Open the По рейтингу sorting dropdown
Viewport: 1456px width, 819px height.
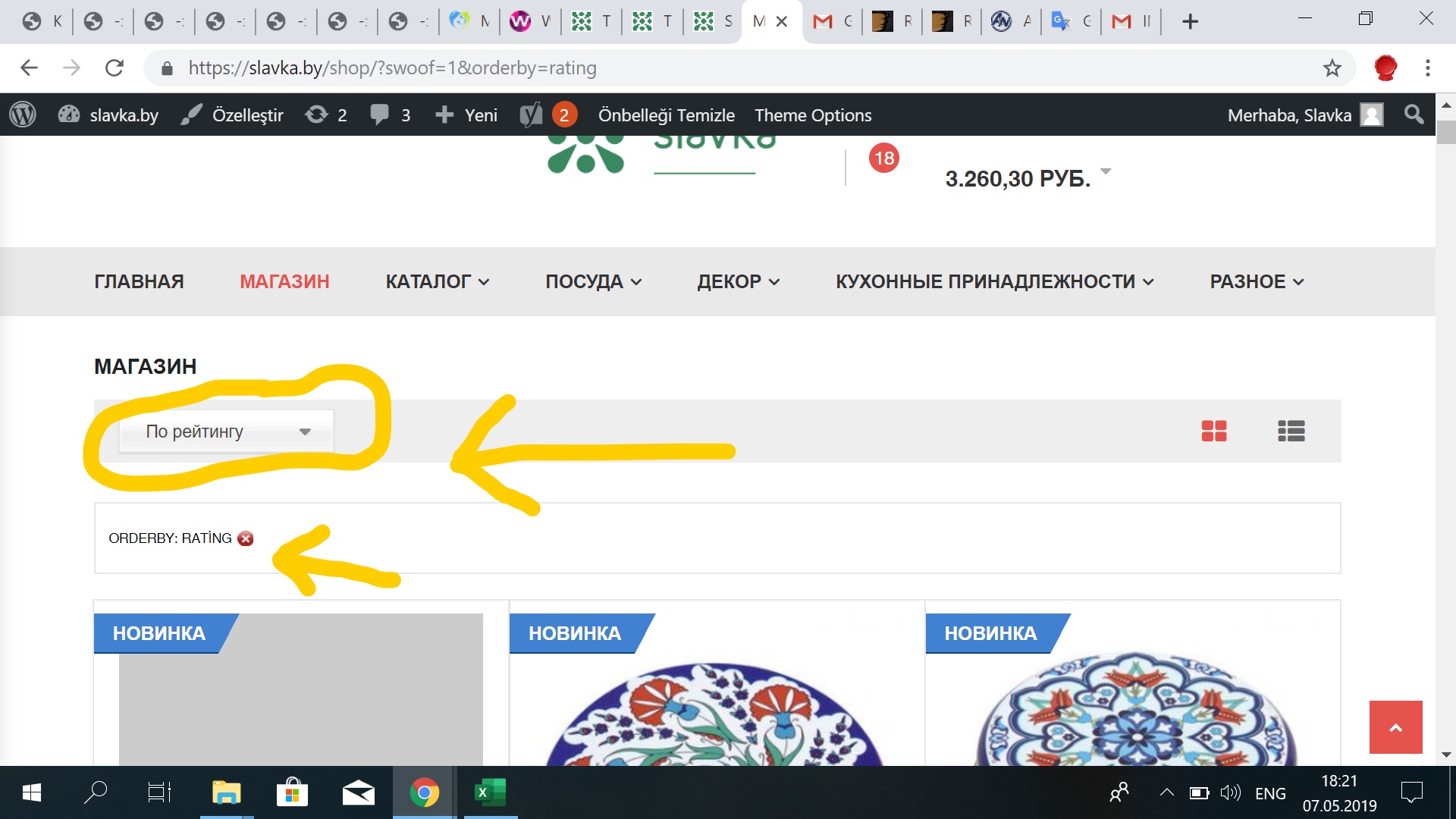pyautogui.click(x=226, y=431)
